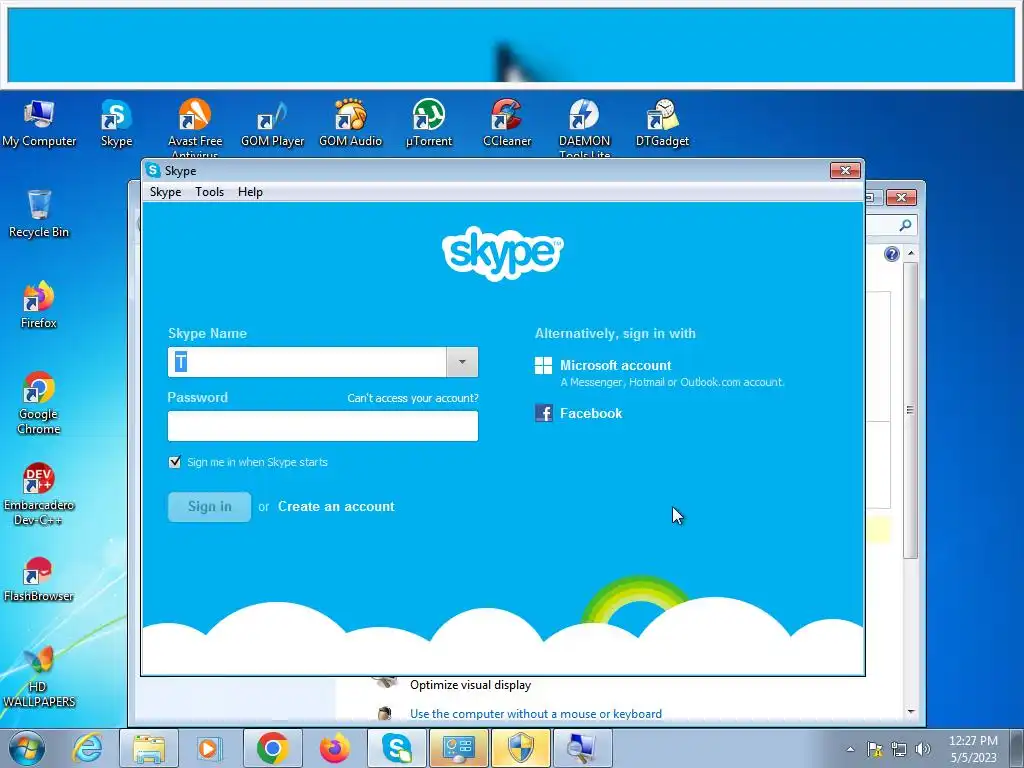This screenshot has height=768, width=1024.
Task: Click Can't access your account link
Action: pyautogui.click(x=413, y=398)
